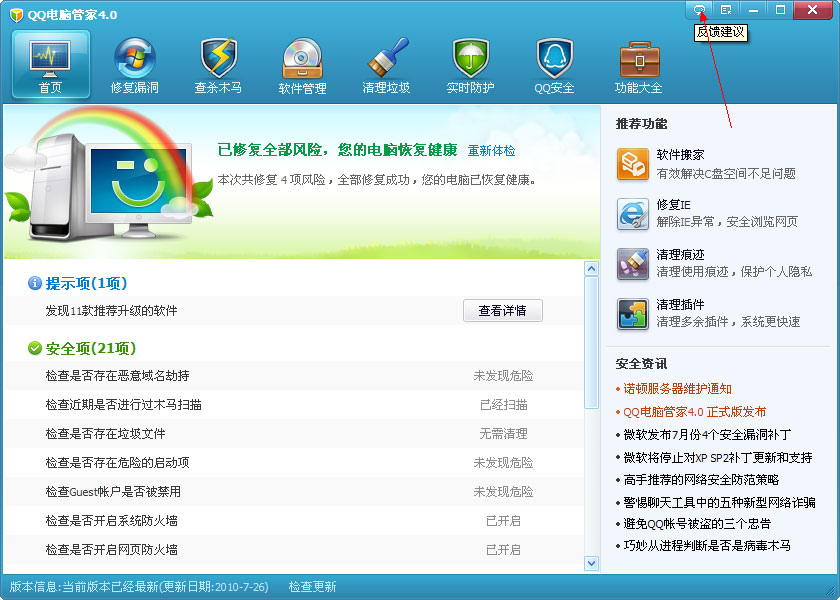Screen dimensions: 840x600
Task: Click the 有效解决C盘空间不足问题 description
Action: click(x=726, y=174)
